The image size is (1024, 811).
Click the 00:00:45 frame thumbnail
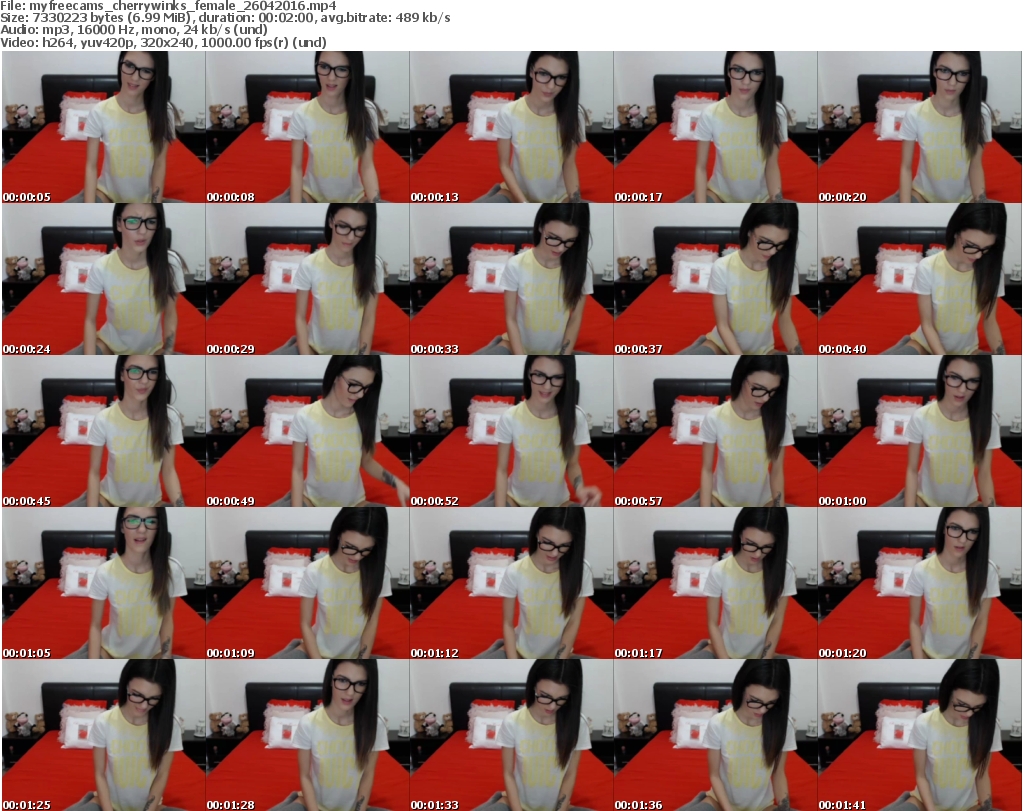(x=103, y=432)
